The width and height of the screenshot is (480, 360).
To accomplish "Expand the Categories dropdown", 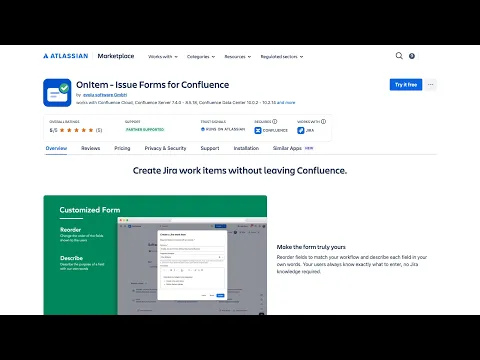I will click(x=201, y=57).
